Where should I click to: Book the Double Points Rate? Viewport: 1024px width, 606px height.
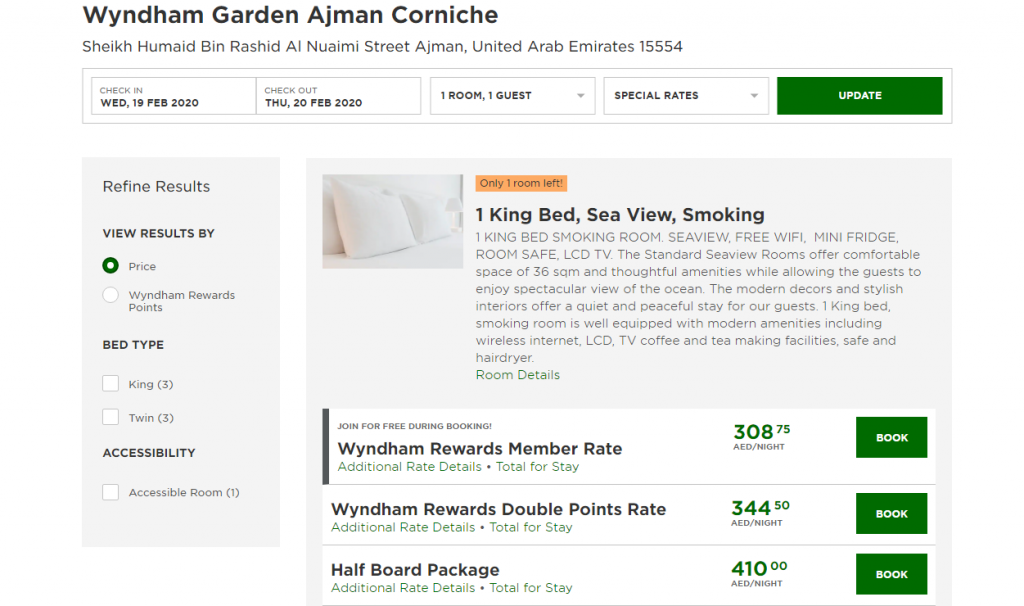(891, 514)
